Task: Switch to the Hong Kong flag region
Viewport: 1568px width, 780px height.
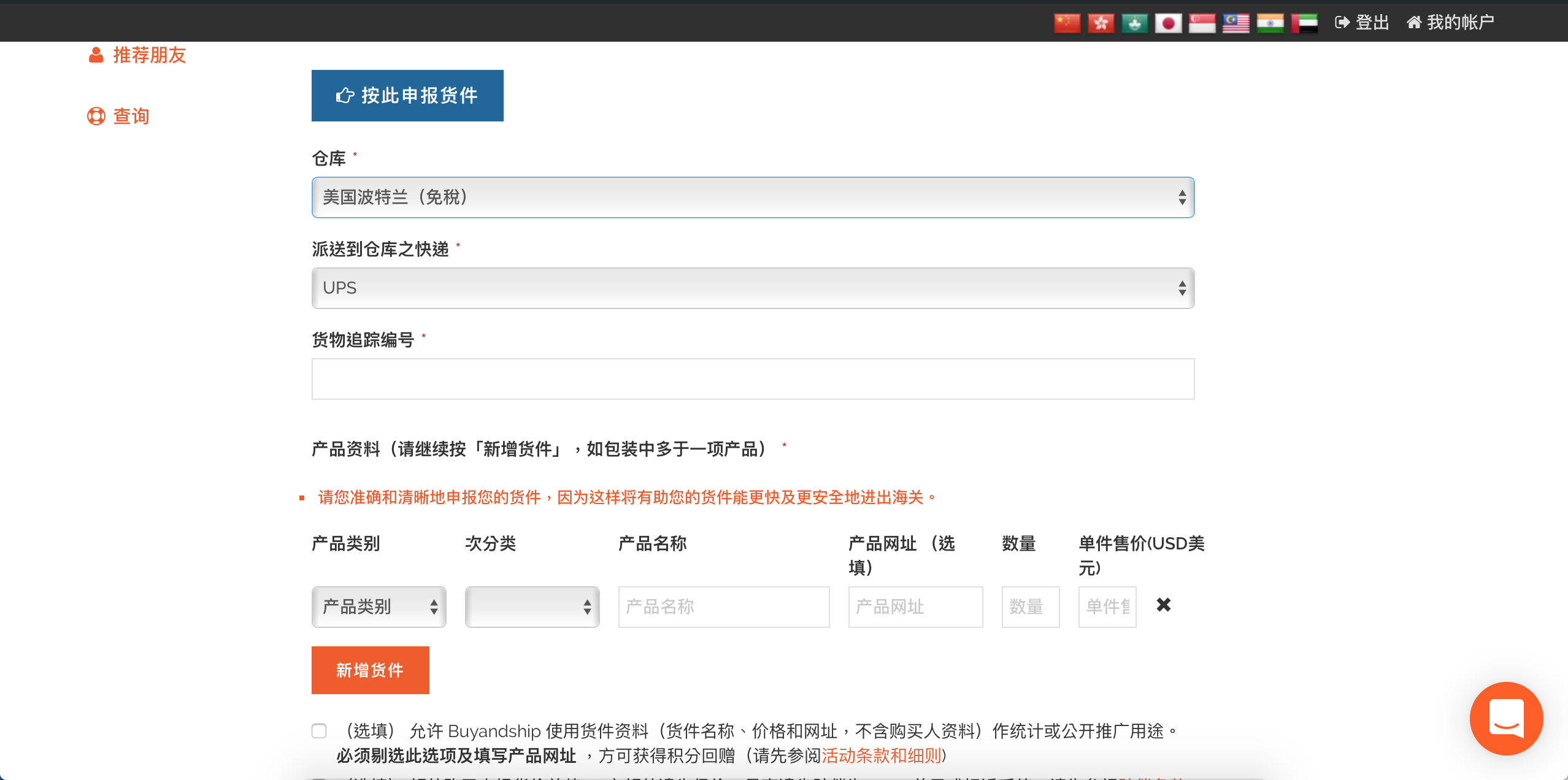Action: pyautogui.click(x=1101, y=23)
